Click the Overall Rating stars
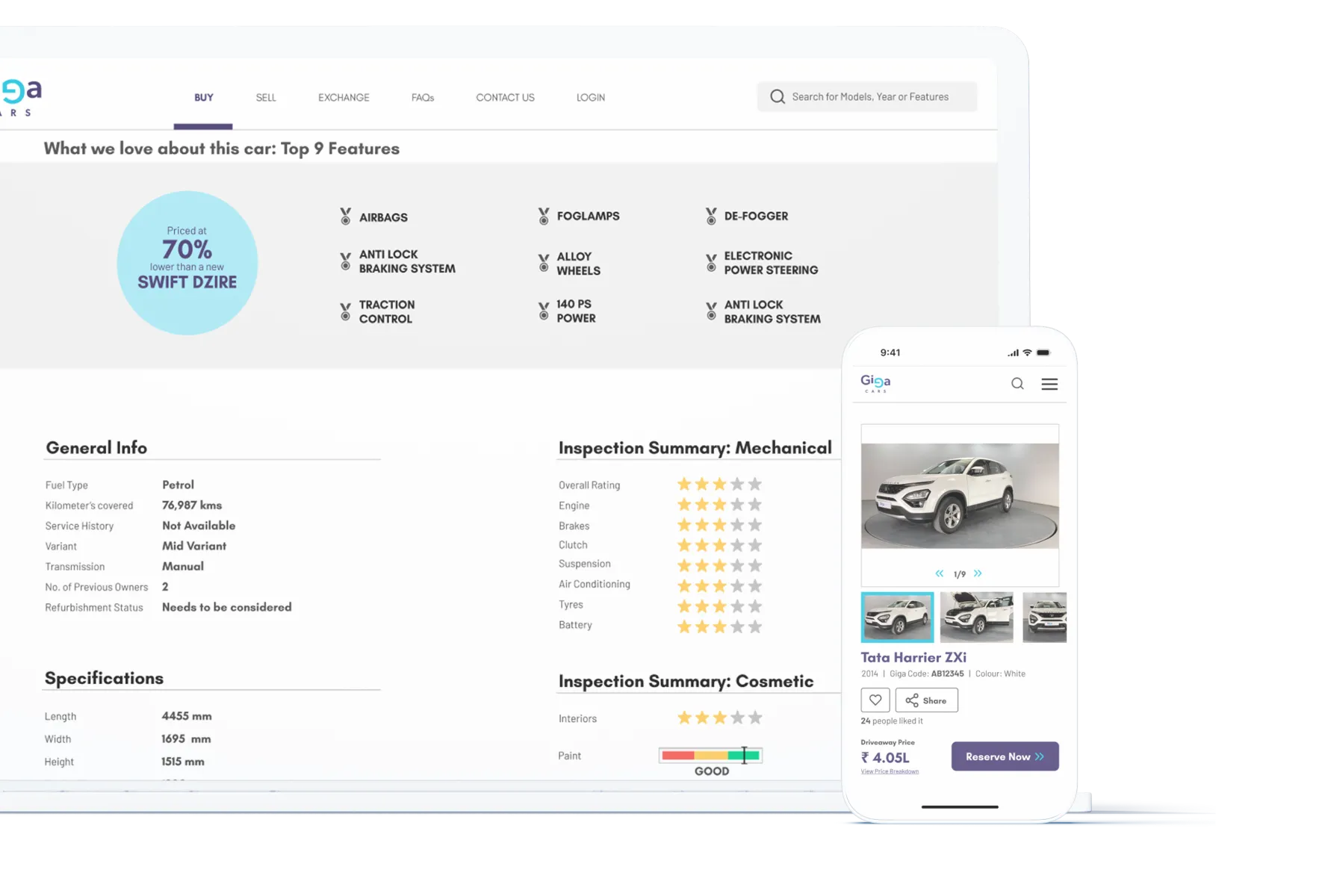Screen dimensions: 1325x896 [x=719, y=485]
